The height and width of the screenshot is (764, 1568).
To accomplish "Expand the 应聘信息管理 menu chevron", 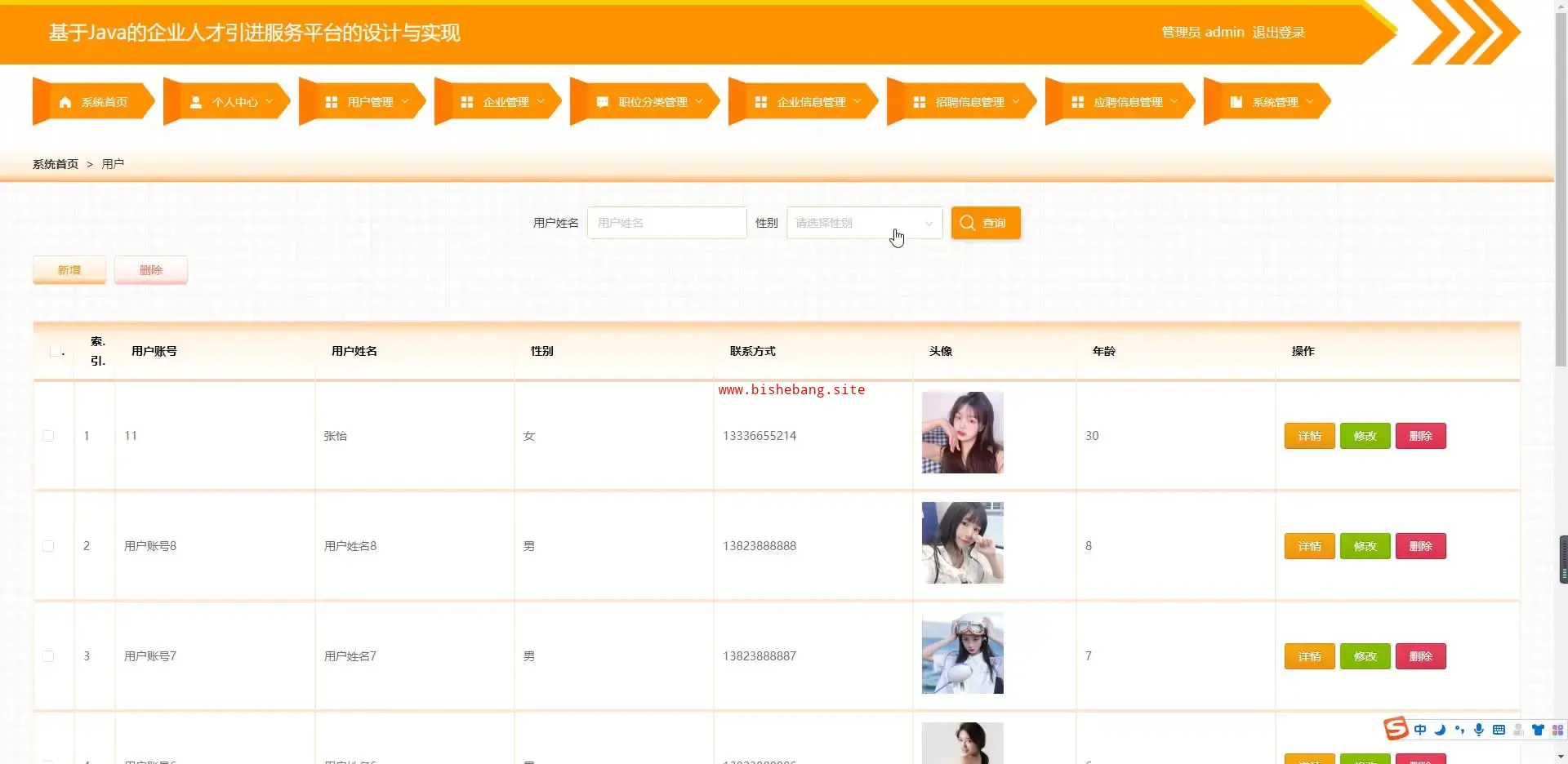I will point(1174,102).
